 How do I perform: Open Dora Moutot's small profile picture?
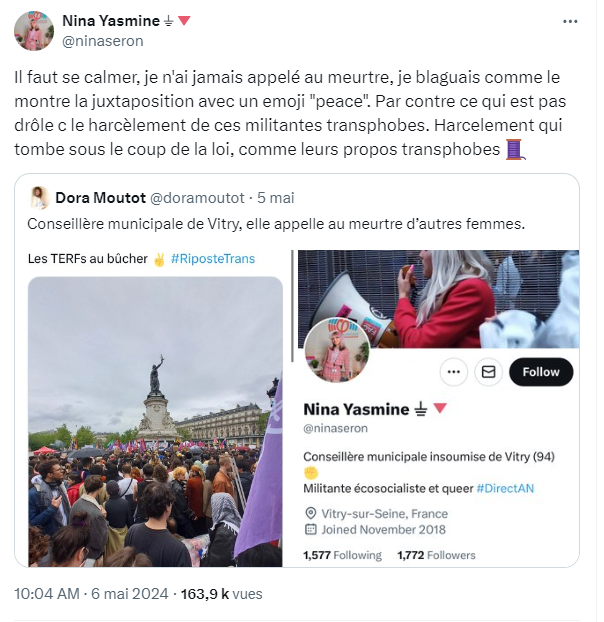click(40, 198)
